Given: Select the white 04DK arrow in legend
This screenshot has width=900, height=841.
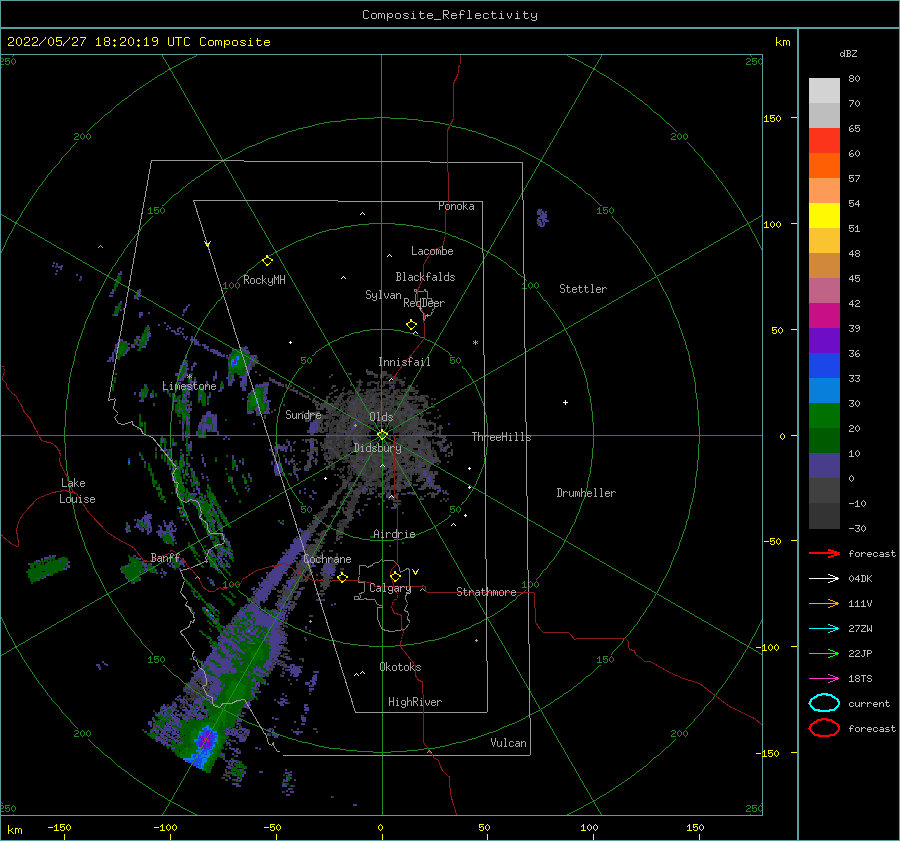Looking at the screenshot, I should (x=824, y=578).
